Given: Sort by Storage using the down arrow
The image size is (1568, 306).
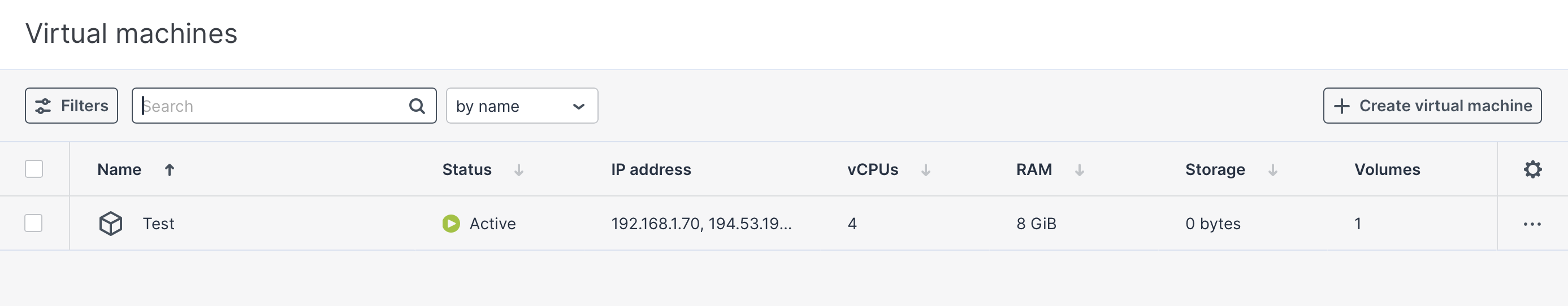Looking at the screenshot, I should [x=1272, y=170].
